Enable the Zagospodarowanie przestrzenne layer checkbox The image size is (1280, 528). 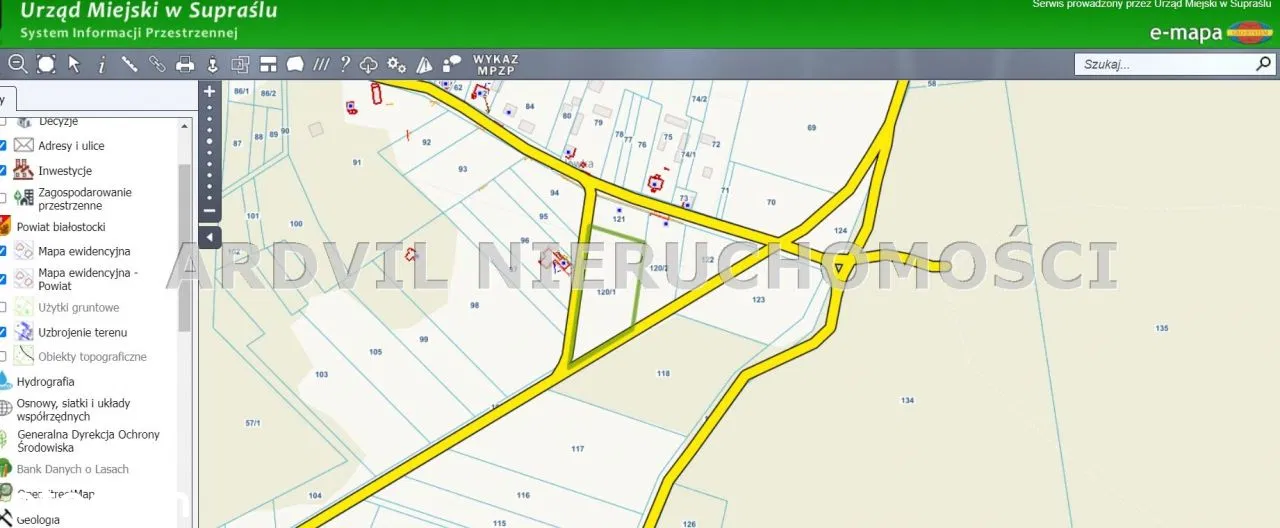[3, 198]
